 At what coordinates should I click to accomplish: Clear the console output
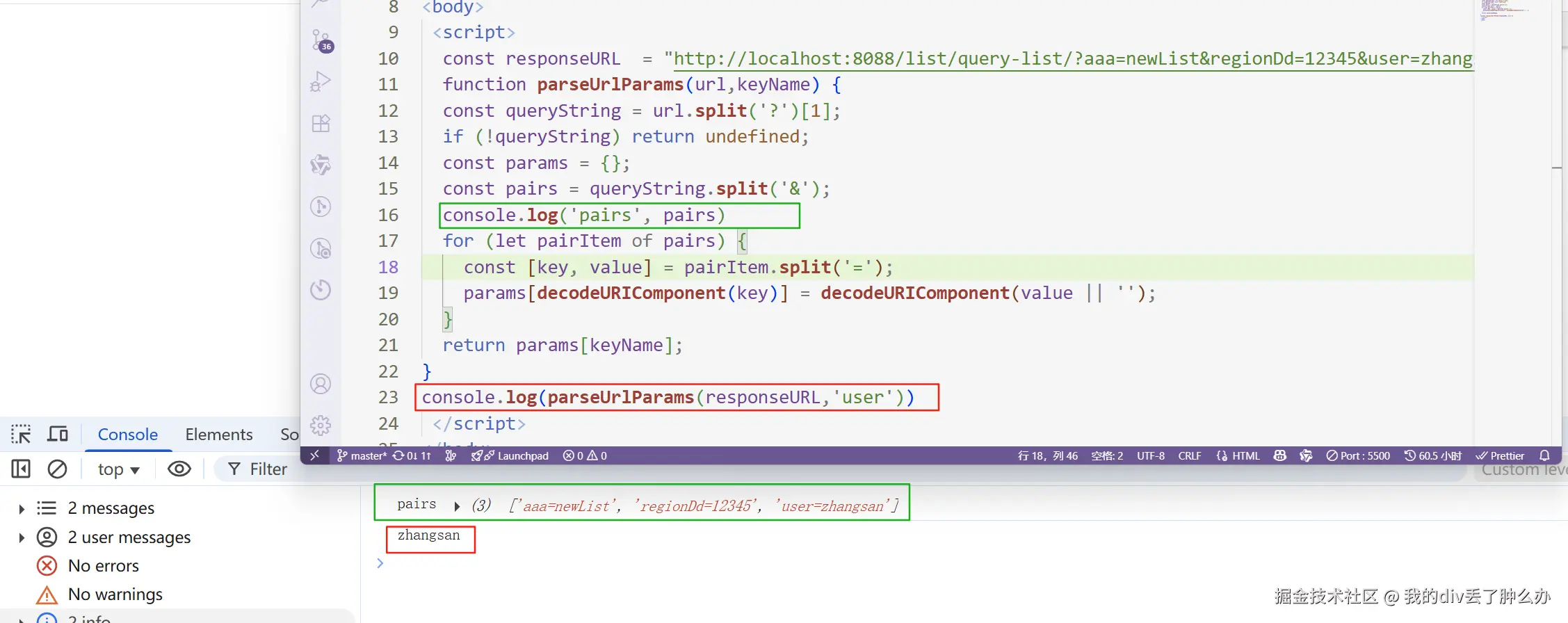pos(57,469)
